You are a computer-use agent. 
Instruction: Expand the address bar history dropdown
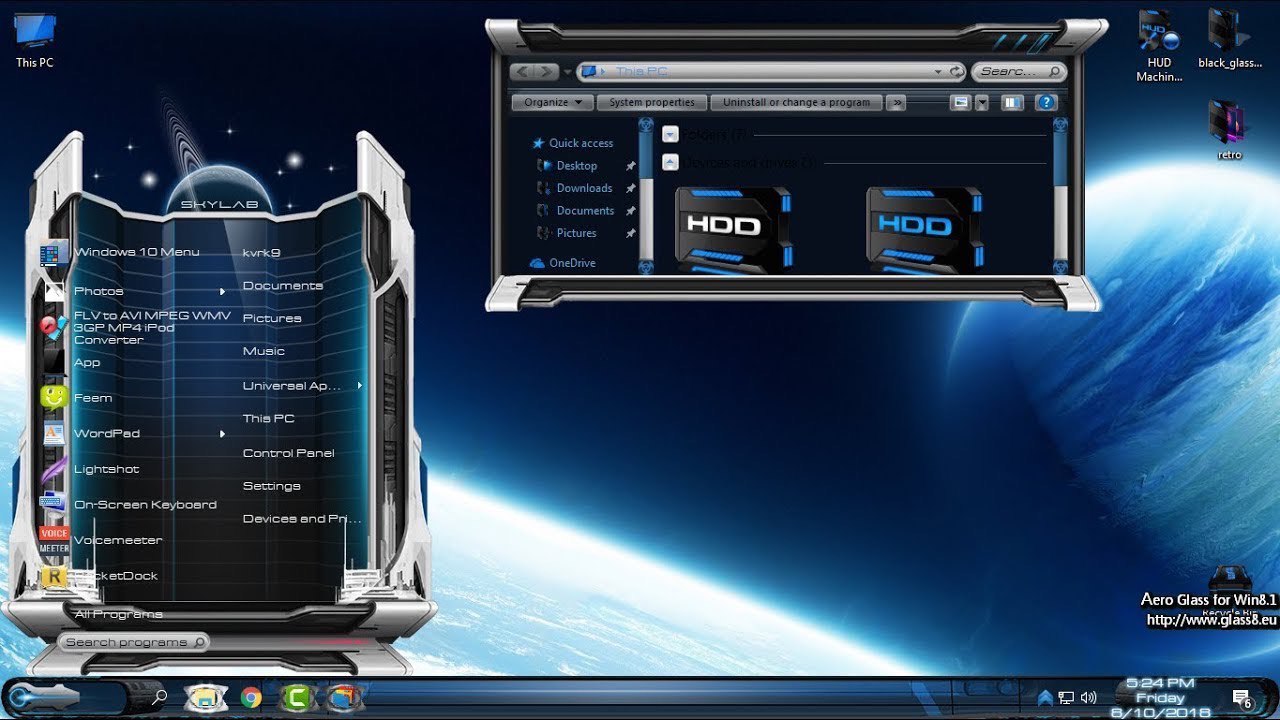click(938, 71)
